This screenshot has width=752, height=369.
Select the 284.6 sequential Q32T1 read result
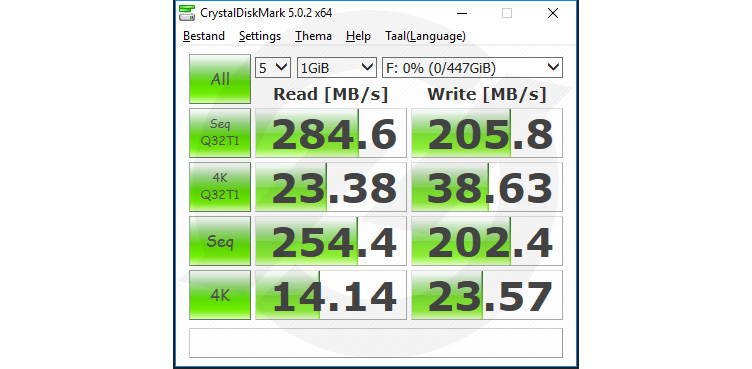[331, 133]
